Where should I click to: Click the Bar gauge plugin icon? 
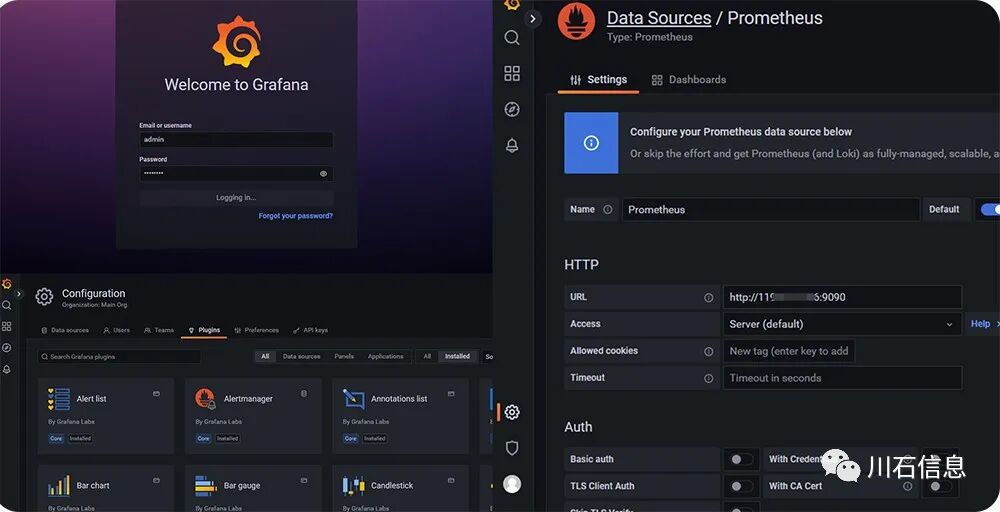205,485
